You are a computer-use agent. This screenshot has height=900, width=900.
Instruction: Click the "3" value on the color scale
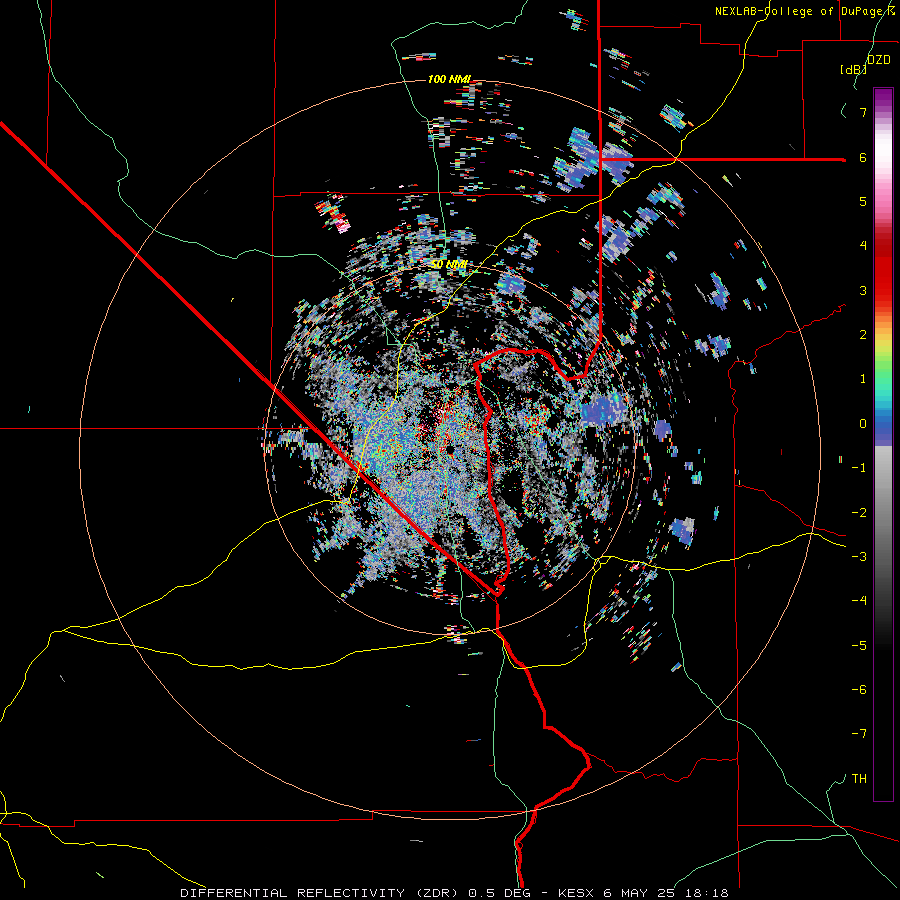(863, 290)
